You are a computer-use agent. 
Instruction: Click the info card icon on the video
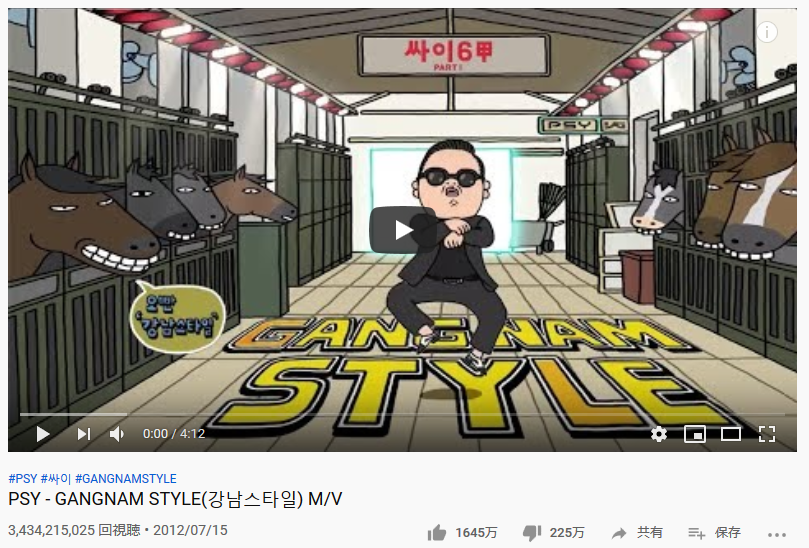pos(767,32)
